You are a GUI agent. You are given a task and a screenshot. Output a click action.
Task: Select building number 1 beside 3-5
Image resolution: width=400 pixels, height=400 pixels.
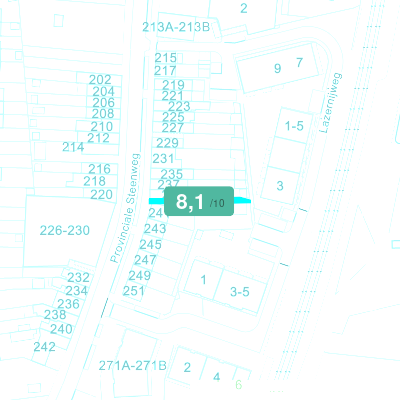203,280
